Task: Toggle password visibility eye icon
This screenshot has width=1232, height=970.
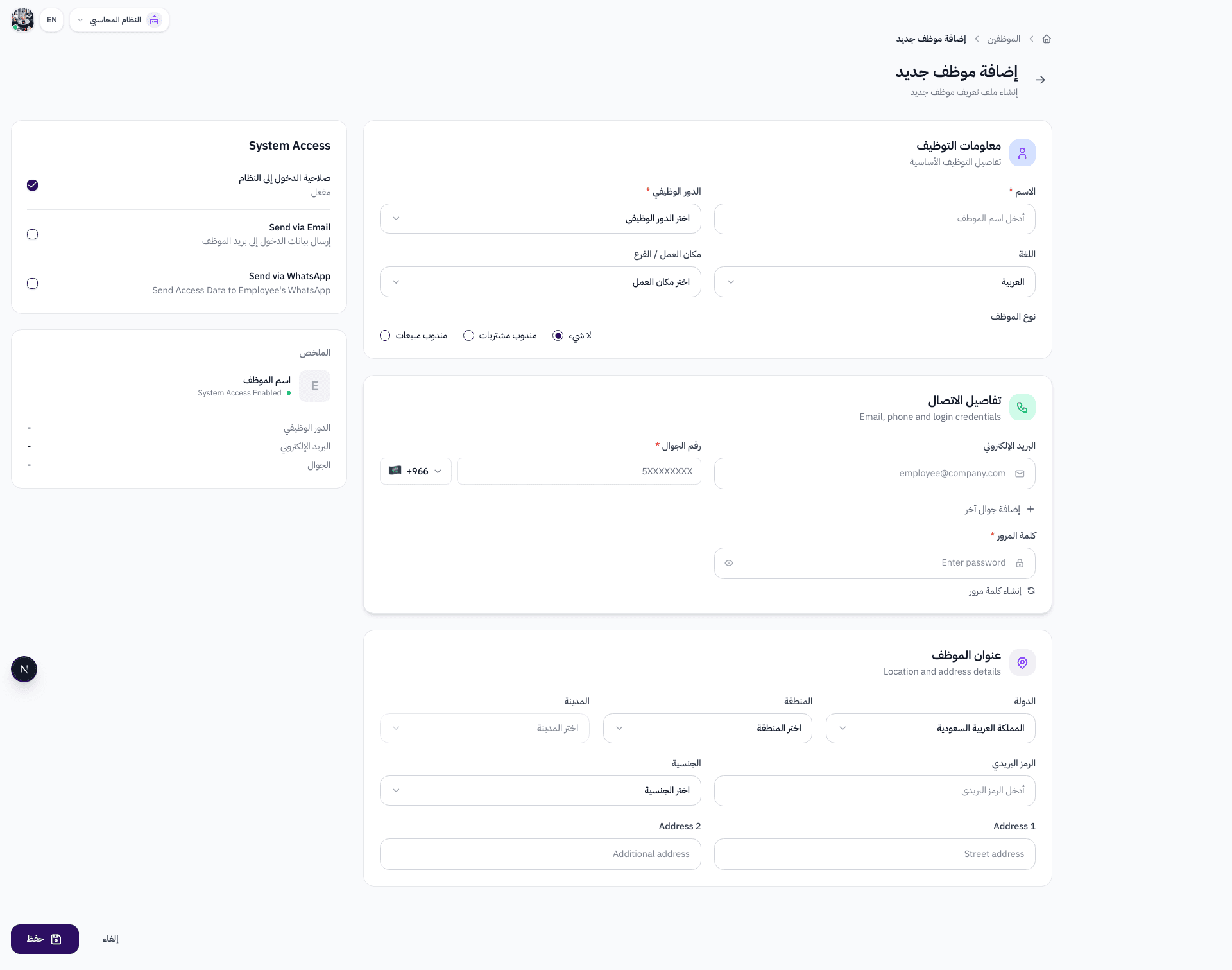Action: (x=729, y=563)
